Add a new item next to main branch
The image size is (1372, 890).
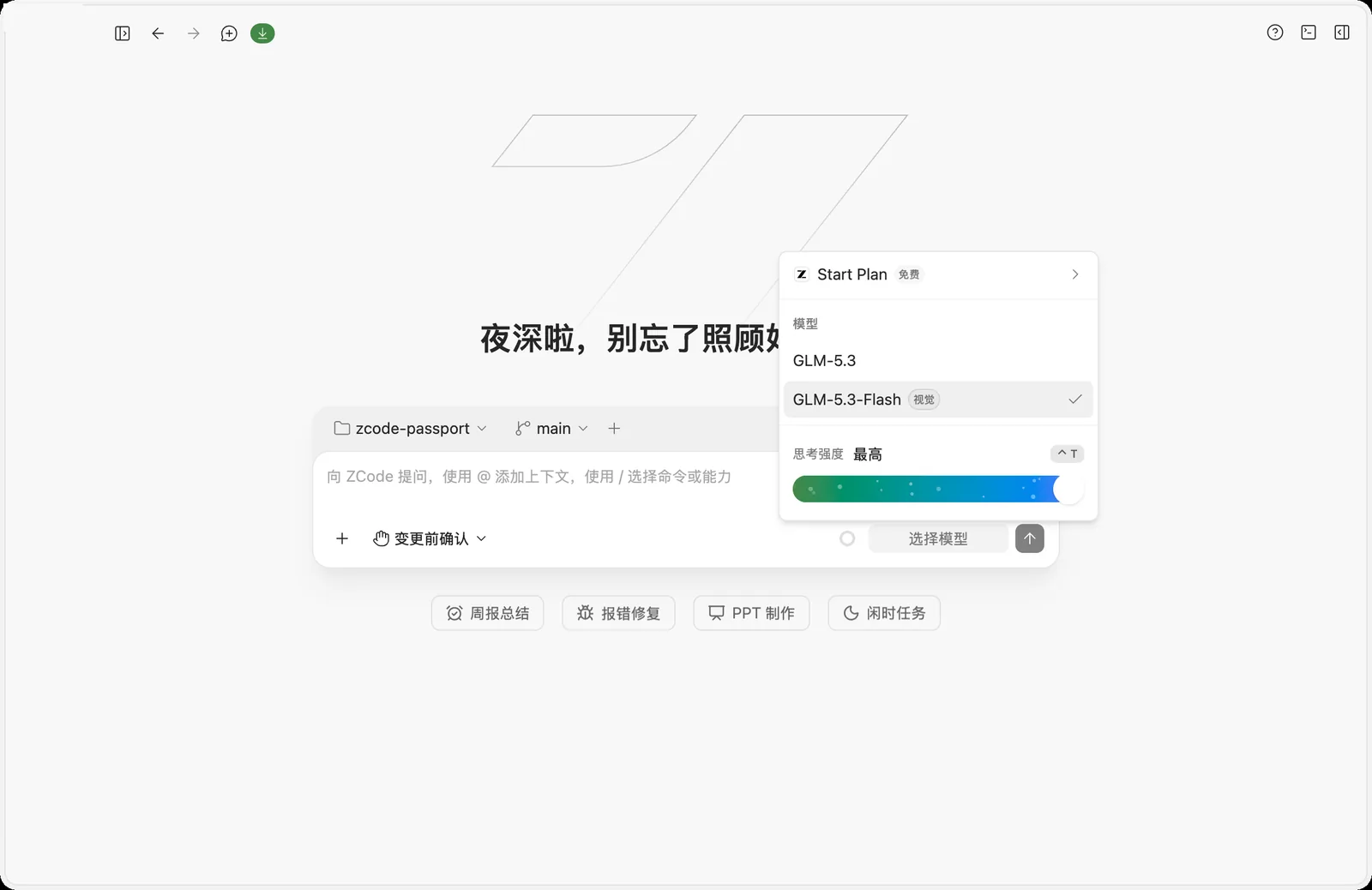(x=614, y=428)
